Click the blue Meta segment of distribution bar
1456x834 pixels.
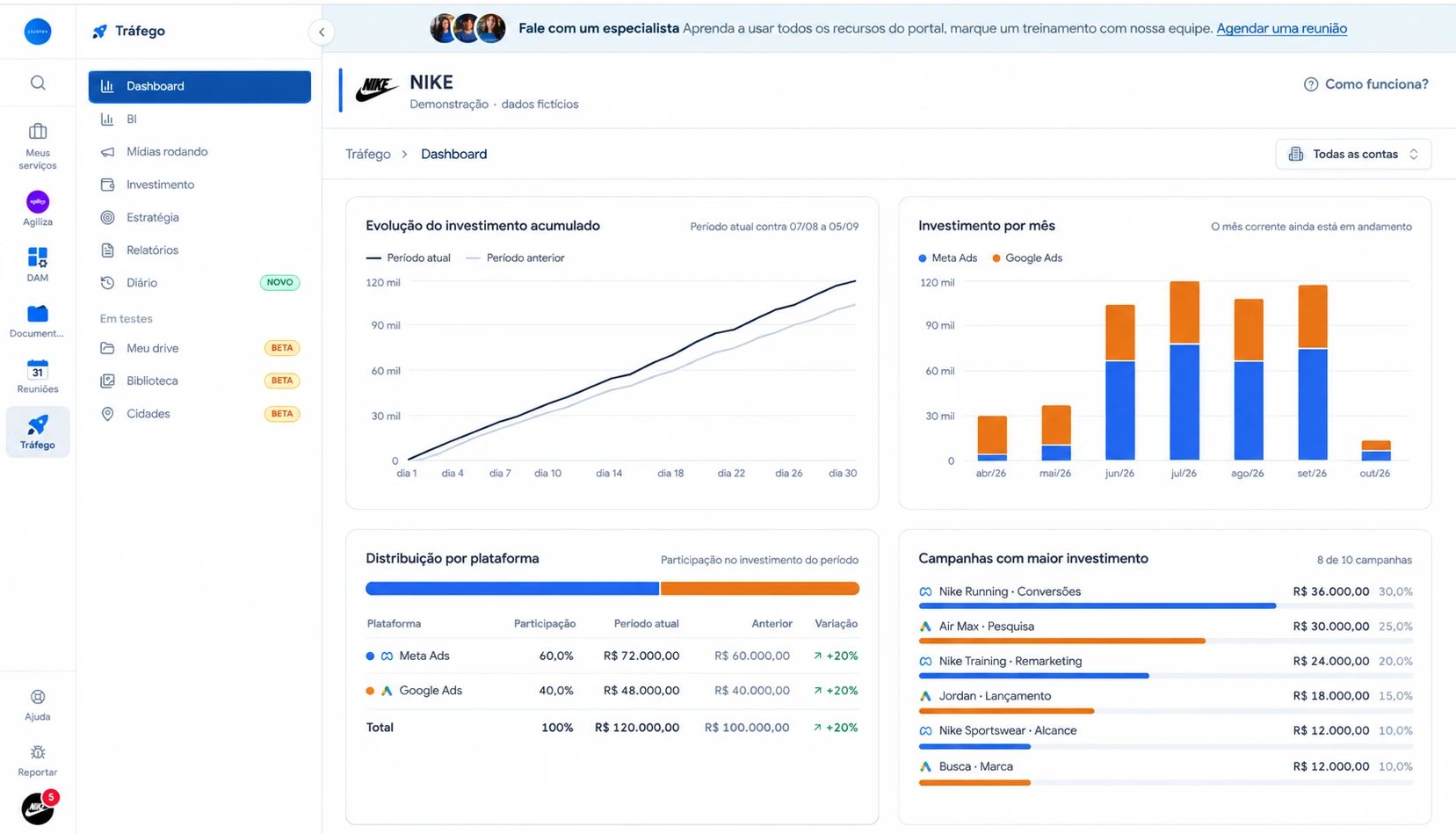(x=512, y=589)
